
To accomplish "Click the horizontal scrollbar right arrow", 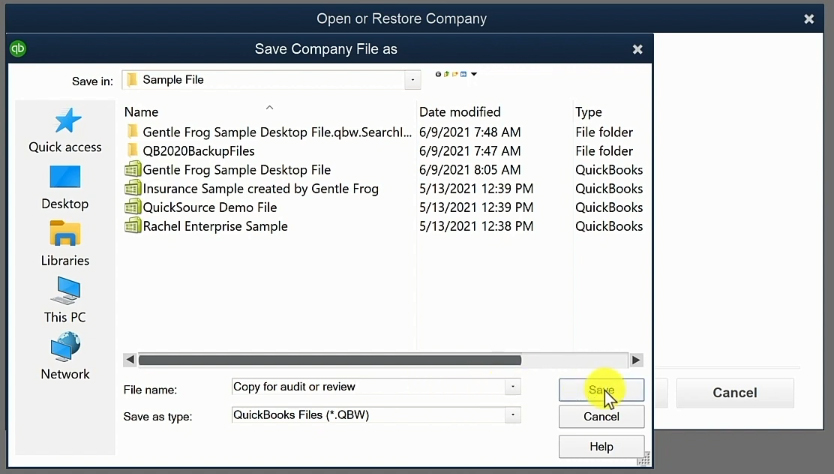I will [636, 360].
